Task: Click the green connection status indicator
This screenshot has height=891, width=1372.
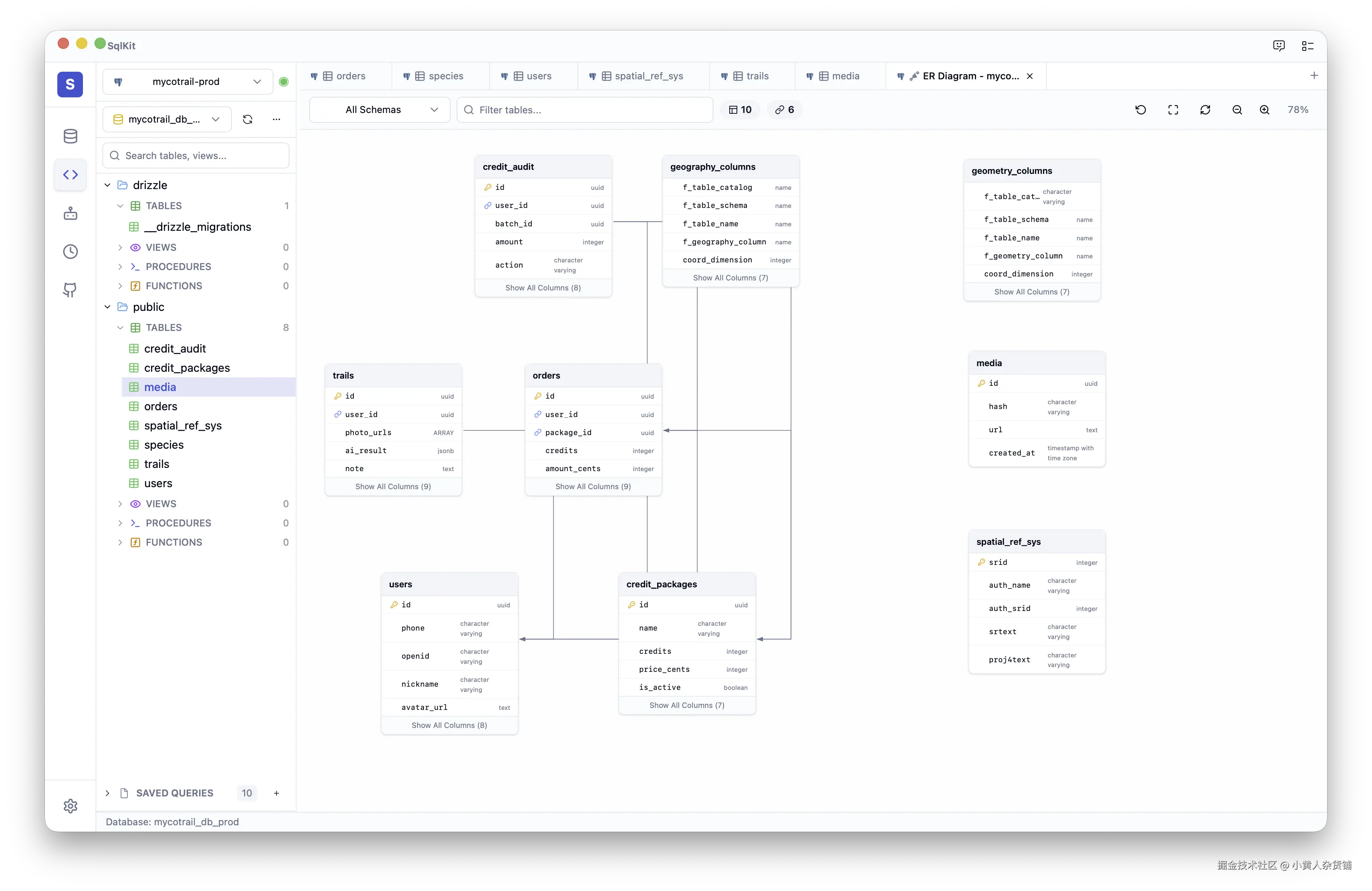Action: point(284,82)
